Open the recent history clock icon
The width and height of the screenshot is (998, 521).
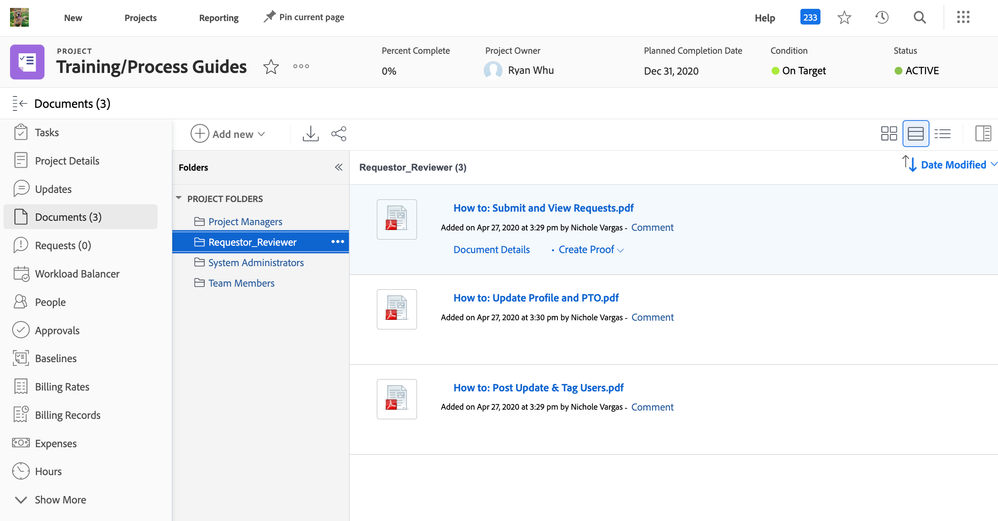[881, 17]
